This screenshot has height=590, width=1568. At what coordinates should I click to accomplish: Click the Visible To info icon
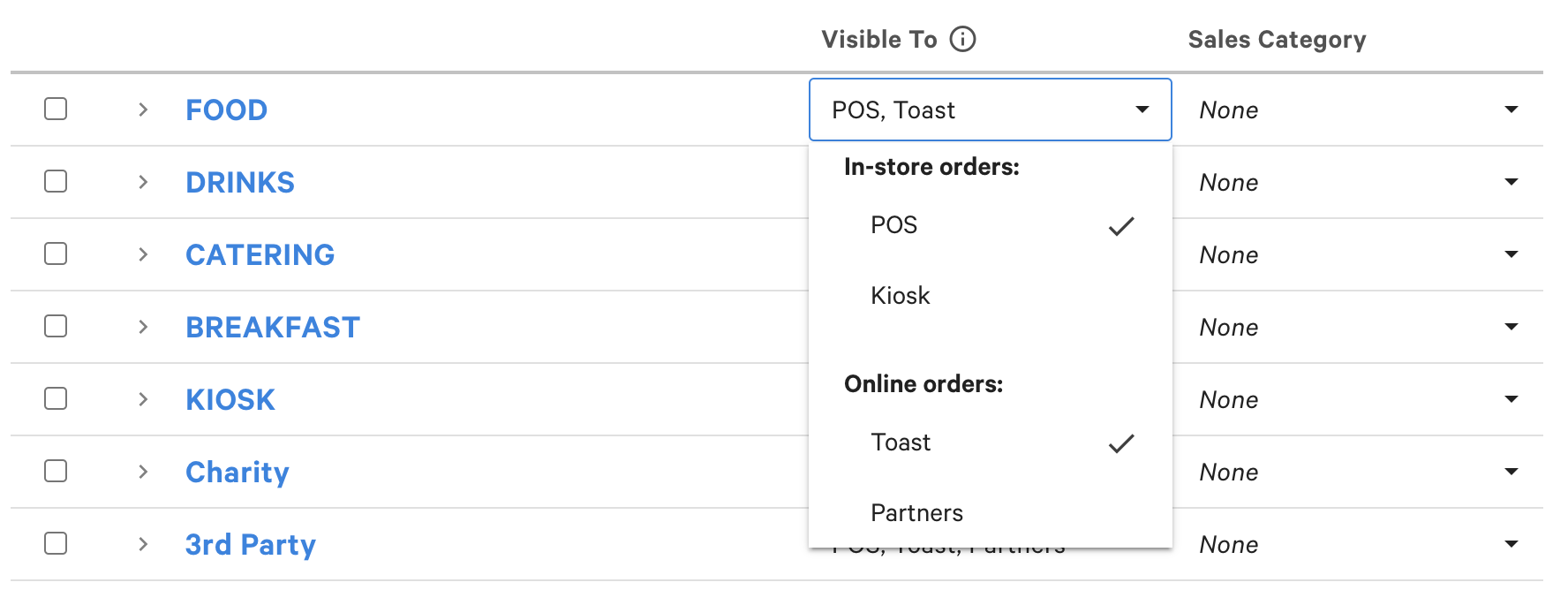click(x=965, y=38)
